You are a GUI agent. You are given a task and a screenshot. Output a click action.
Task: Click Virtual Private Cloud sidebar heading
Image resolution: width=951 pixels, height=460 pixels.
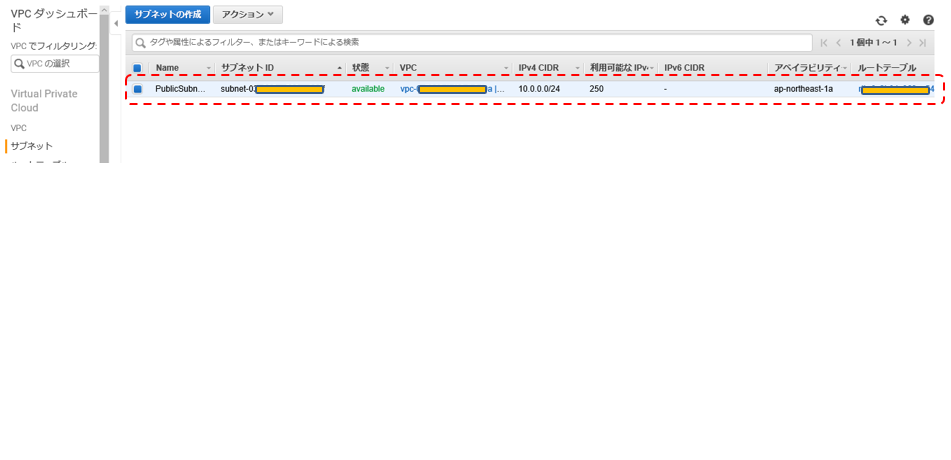44,101
